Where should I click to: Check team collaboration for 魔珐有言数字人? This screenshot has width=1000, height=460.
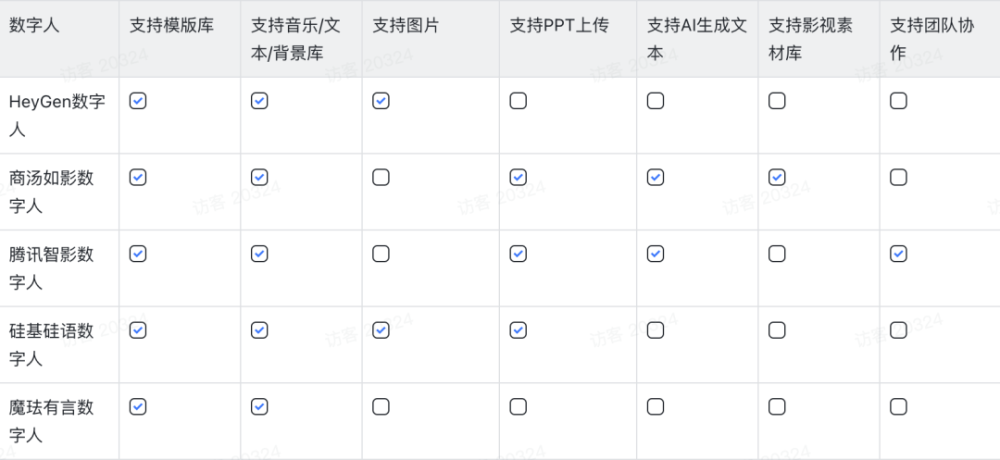point(899,407)
